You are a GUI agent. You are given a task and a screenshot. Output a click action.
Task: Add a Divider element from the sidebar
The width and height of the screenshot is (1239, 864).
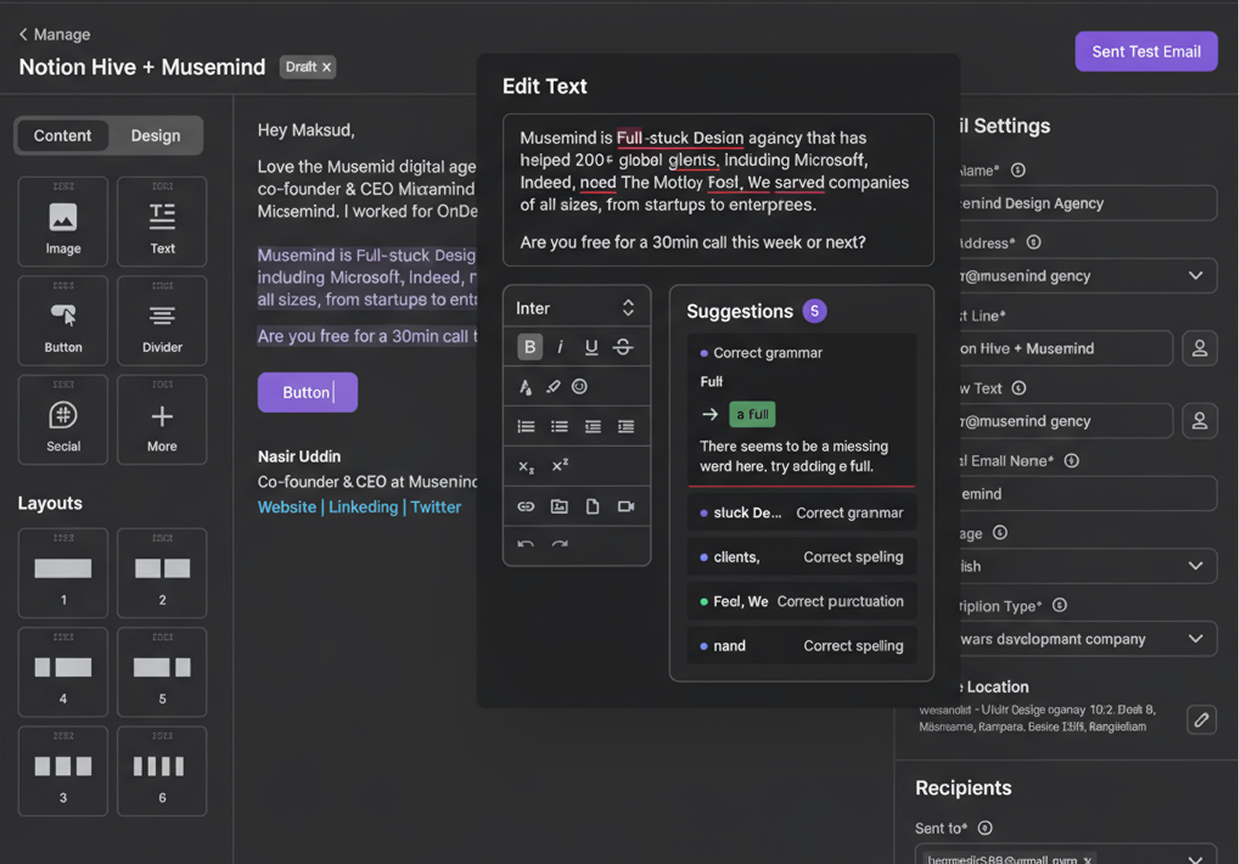tap(161, 320)
